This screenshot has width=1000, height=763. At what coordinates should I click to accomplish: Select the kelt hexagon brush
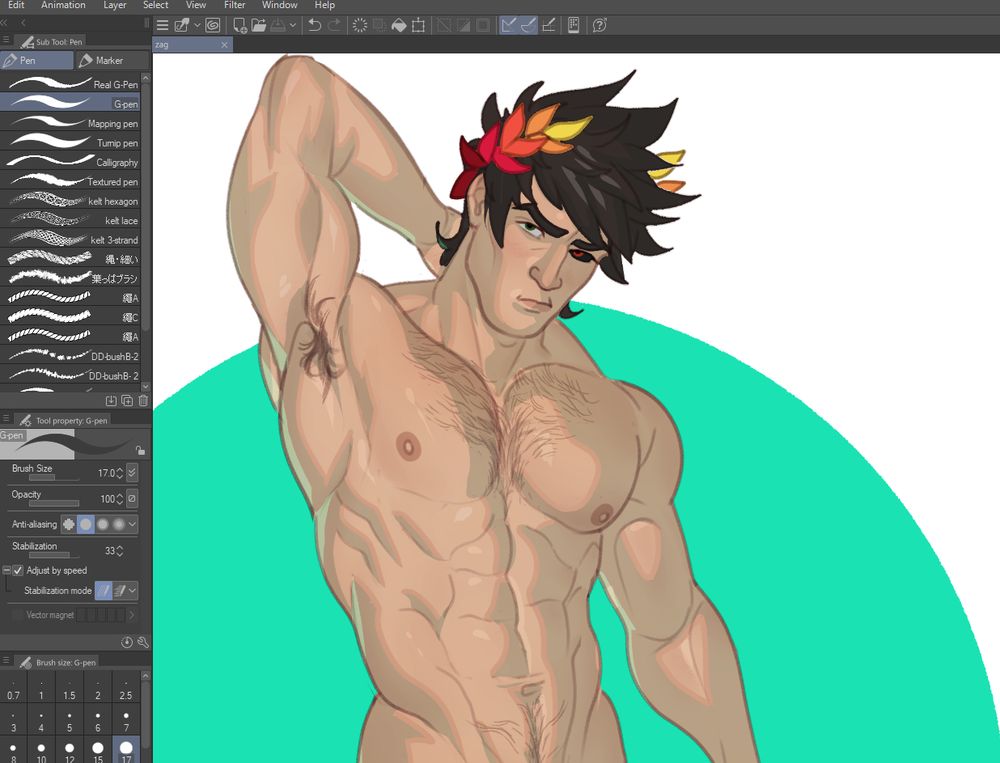click(70, 201)
